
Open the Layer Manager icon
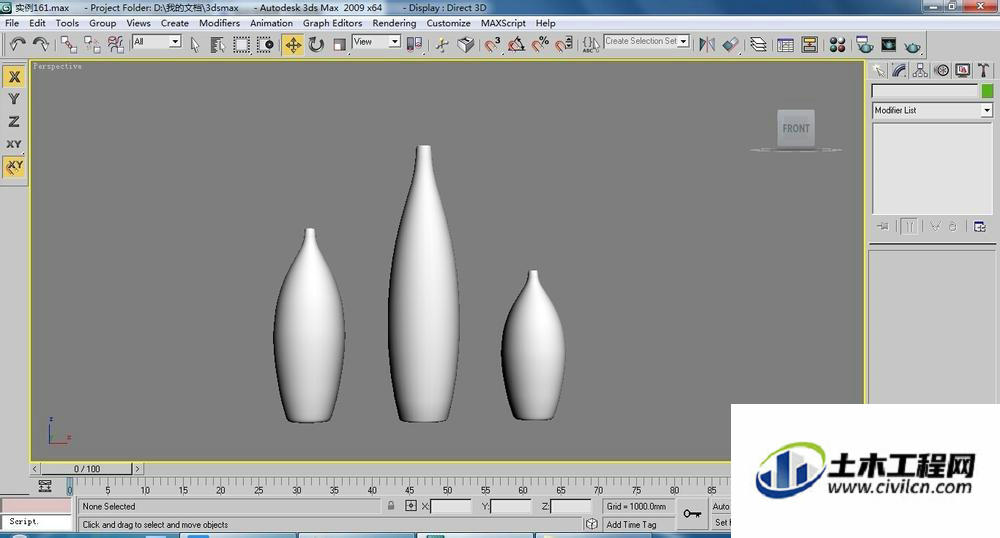point(758,45)
